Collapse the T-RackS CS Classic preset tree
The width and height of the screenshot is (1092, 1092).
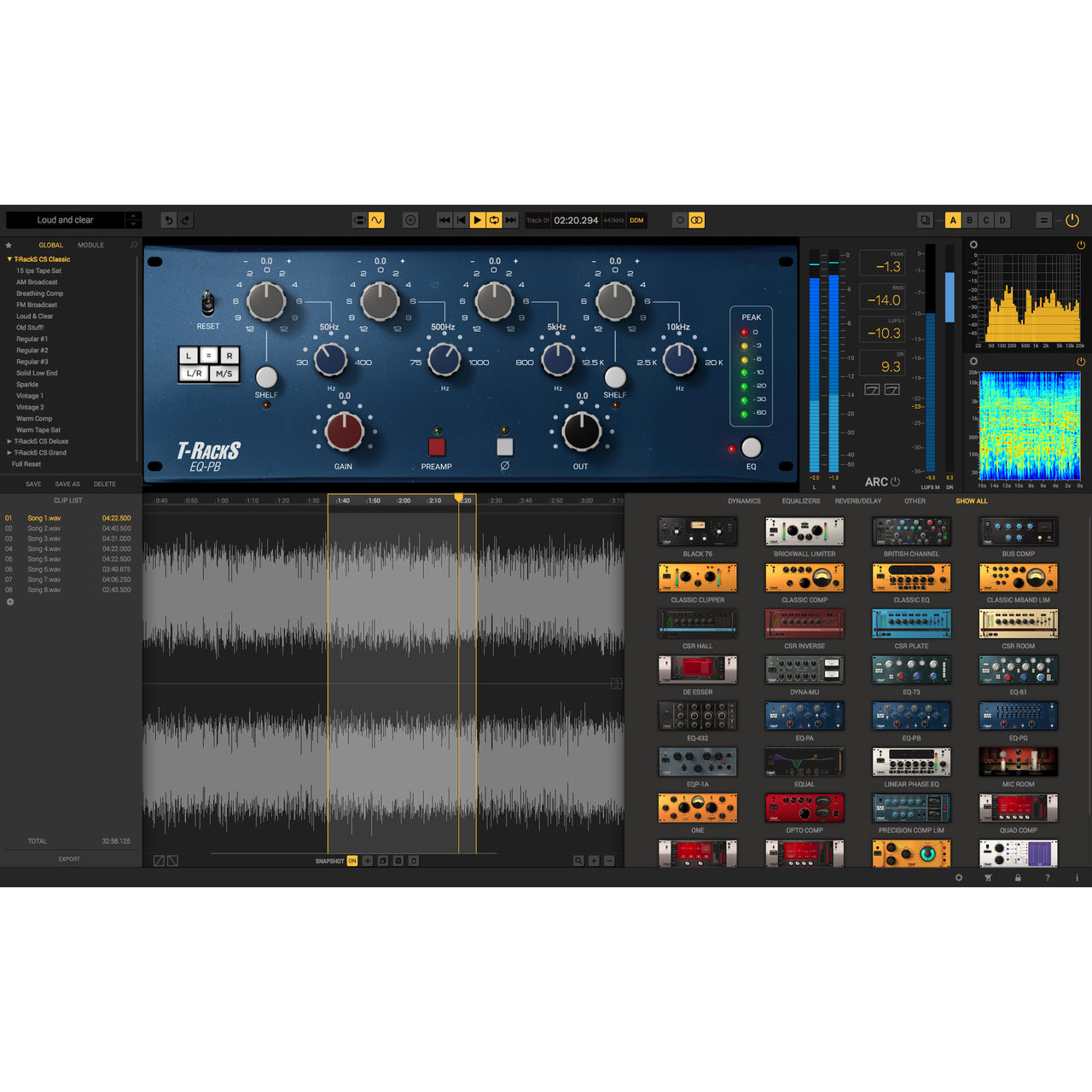(x=9, y=258)
